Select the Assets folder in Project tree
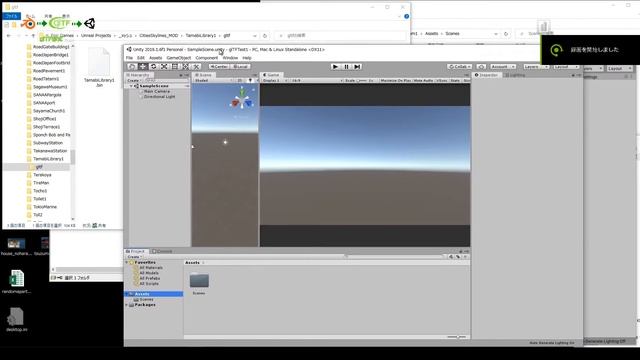The width and height of the screenshot is (640, 360). tap(154, 294)
